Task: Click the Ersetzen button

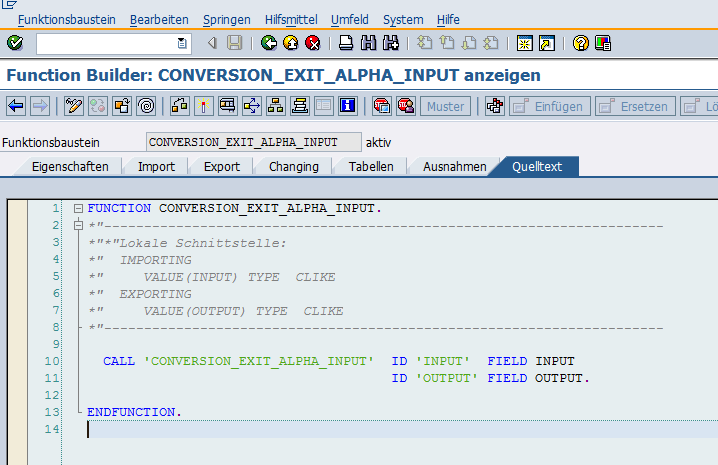Action: pos(636,106)
